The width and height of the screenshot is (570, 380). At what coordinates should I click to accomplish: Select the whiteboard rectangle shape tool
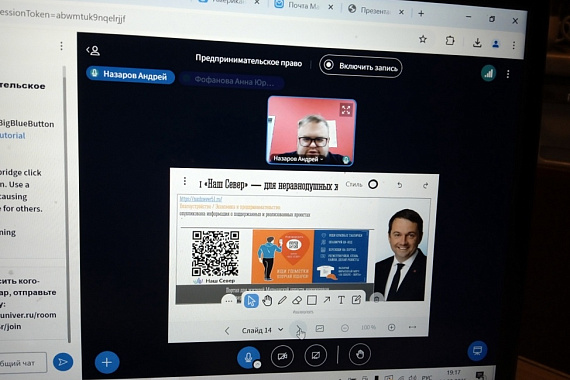point(312,300)
